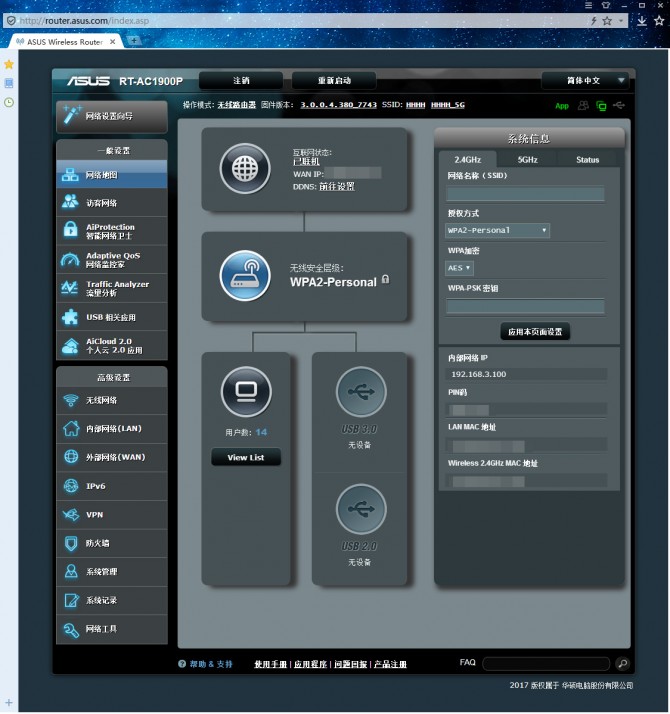Open Network Tools (网络工具) wrench icon
This screenshot has height=714, width=670.
(71, 629)
